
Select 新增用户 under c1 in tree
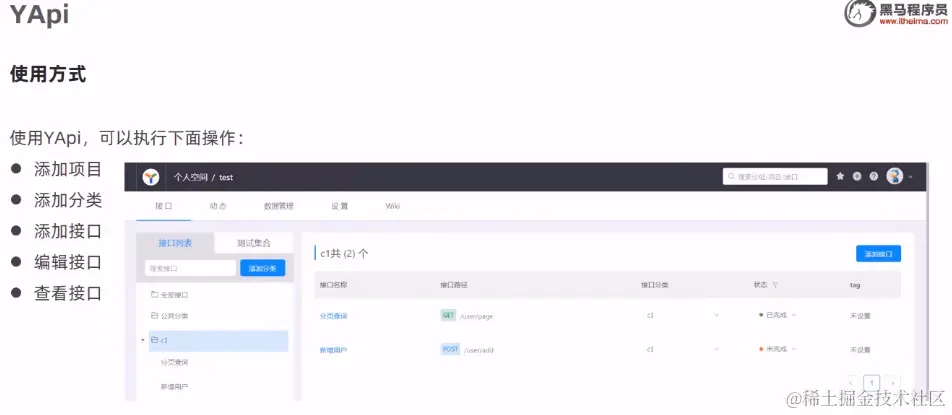pos(174,386)
